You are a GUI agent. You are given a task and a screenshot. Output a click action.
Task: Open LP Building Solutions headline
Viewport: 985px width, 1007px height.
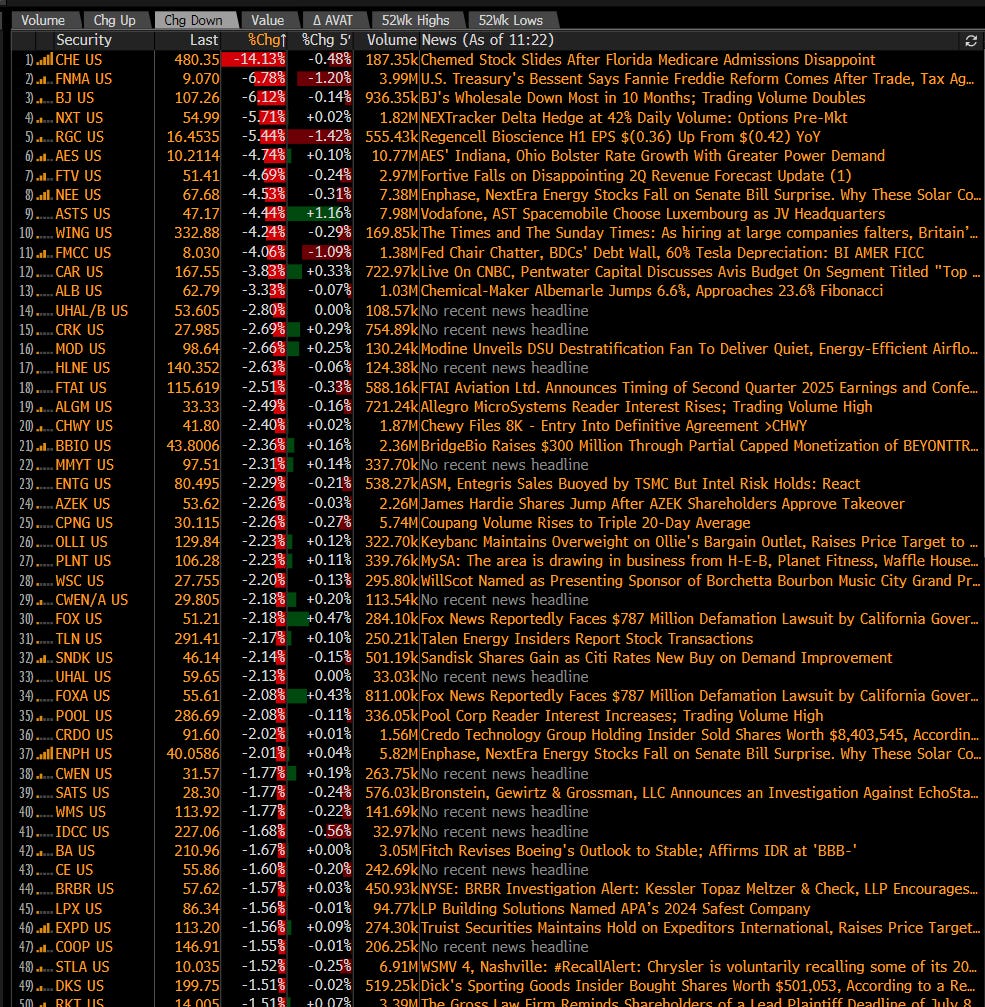pyautogui.click(x=615, y=909)
